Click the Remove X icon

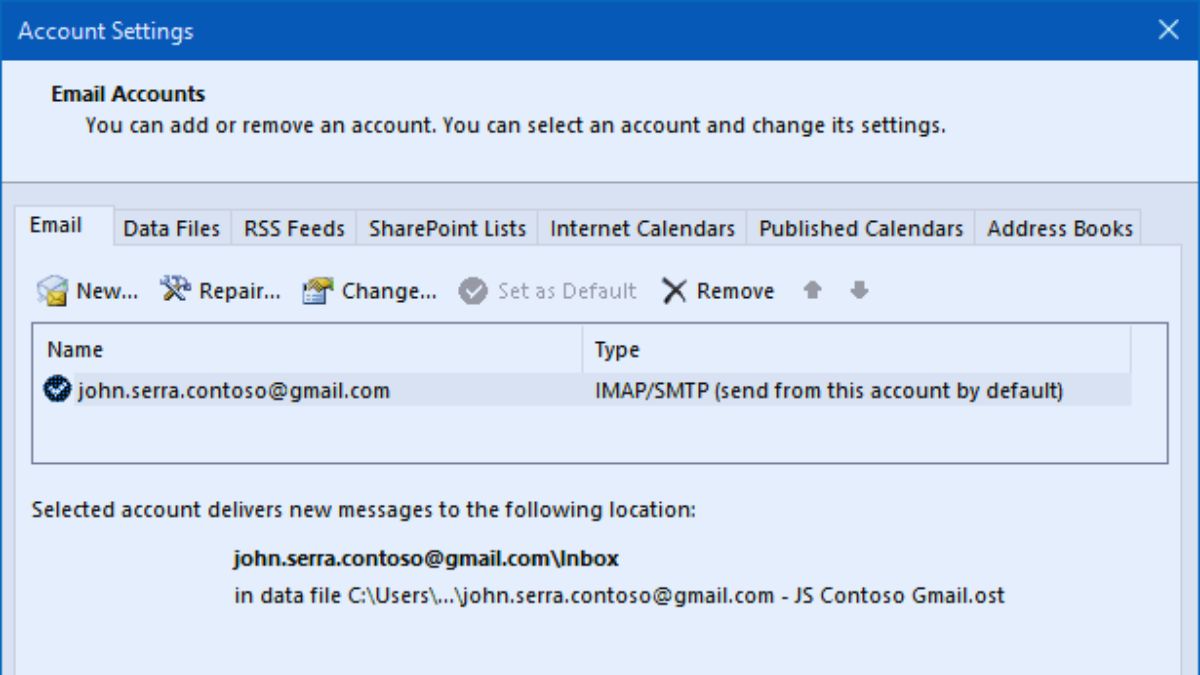click(x=675, y=291)
